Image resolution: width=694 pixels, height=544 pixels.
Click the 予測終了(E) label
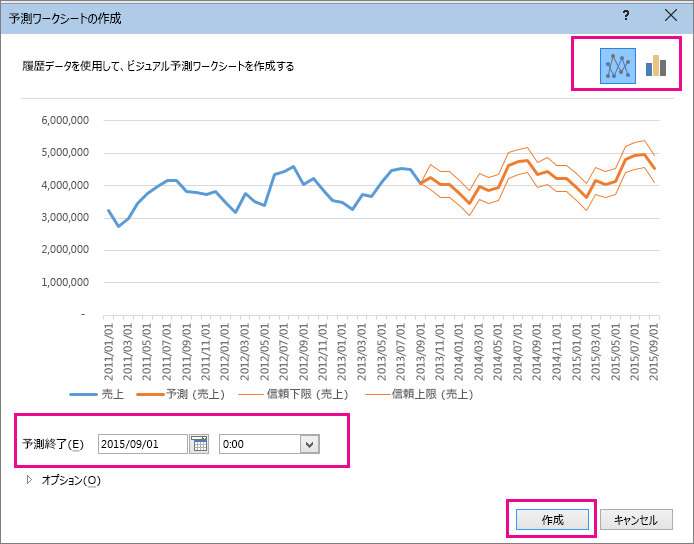pos(53,444)
